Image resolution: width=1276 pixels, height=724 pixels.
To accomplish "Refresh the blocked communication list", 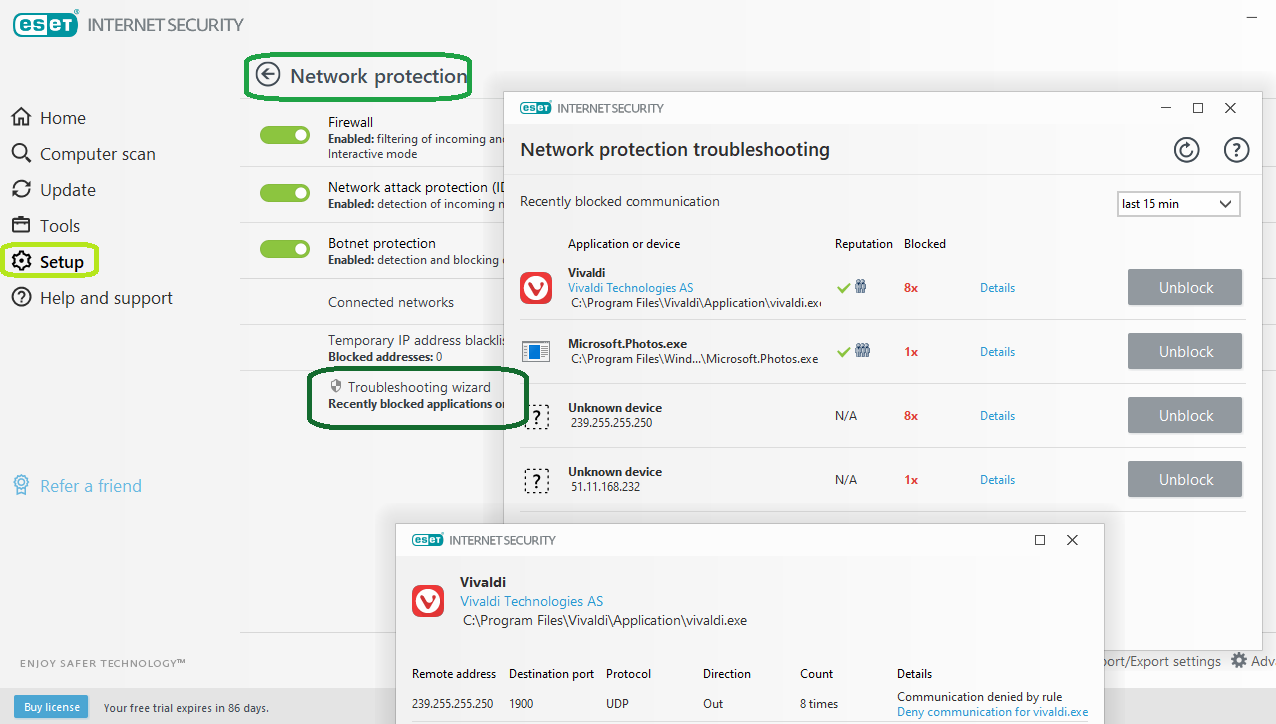I will [1186, 150].
